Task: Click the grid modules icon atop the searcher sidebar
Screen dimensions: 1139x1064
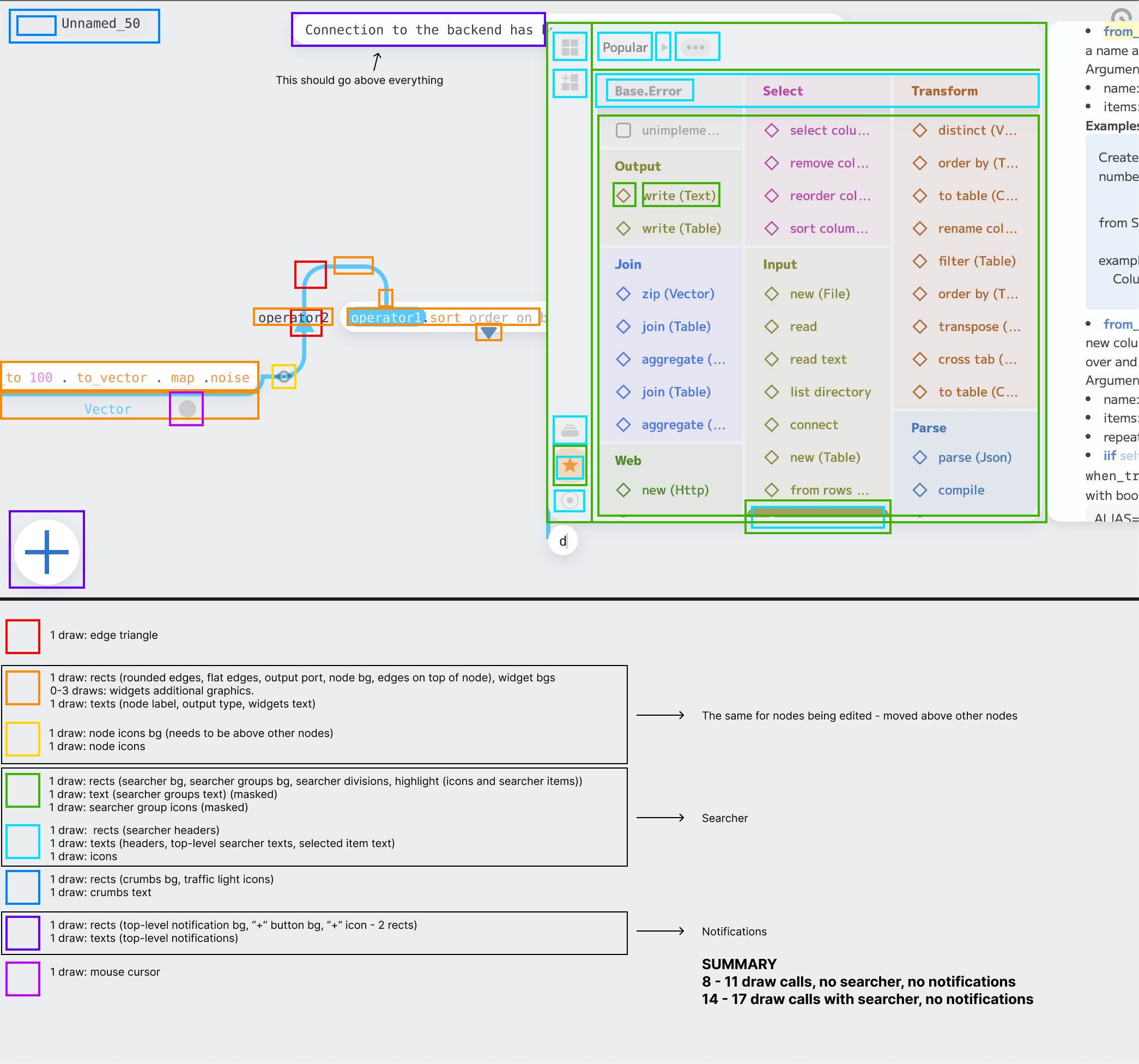Action: tap(569, 47)
